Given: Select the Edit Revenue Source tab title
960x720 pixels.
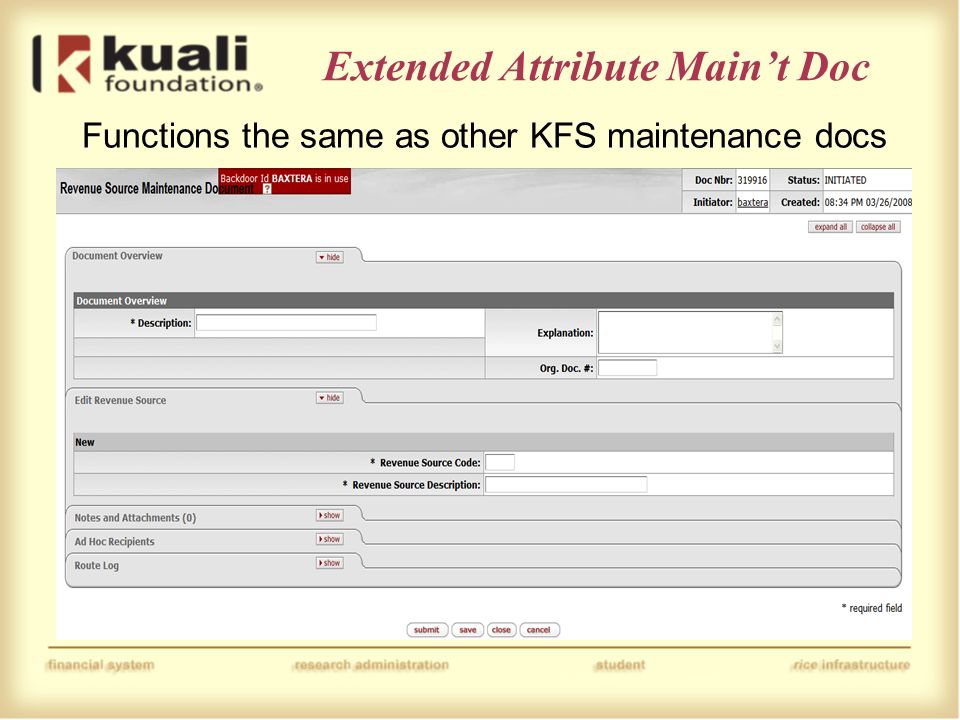Looking at the screenshot, I should pos(121,400).
